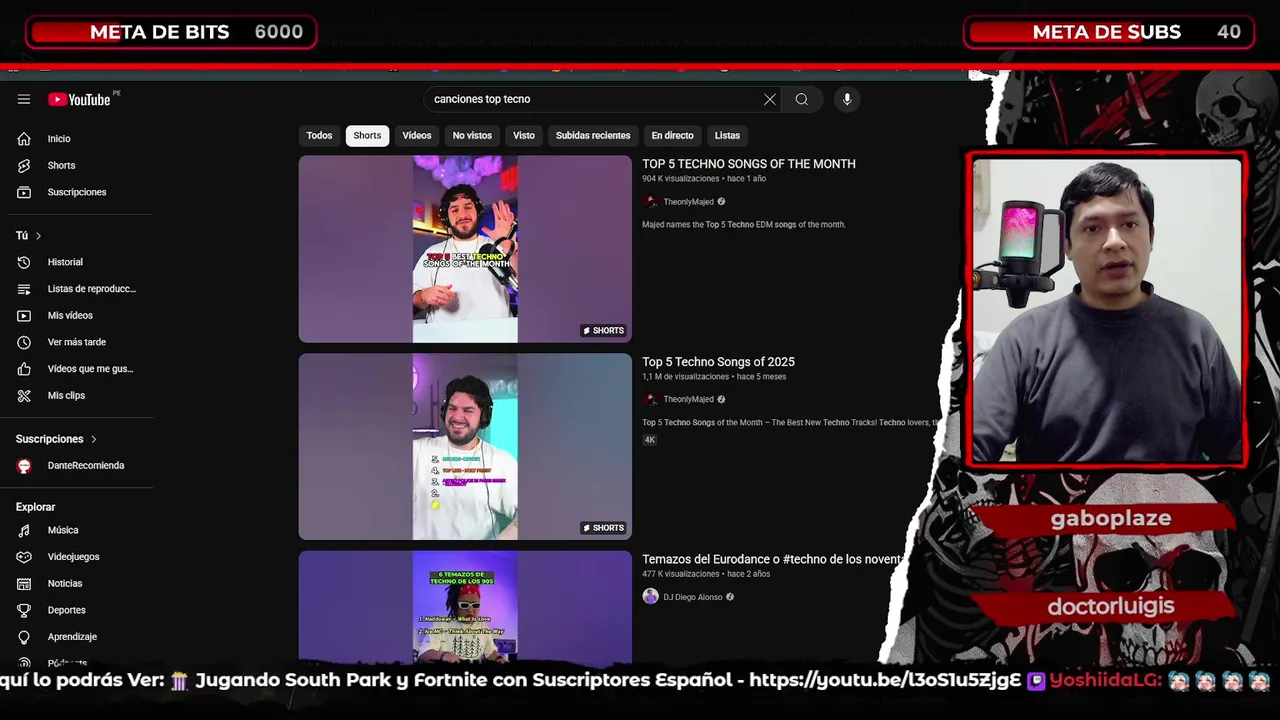
Task: Open Shorts icon in sidebar
Action: [24, 165]
